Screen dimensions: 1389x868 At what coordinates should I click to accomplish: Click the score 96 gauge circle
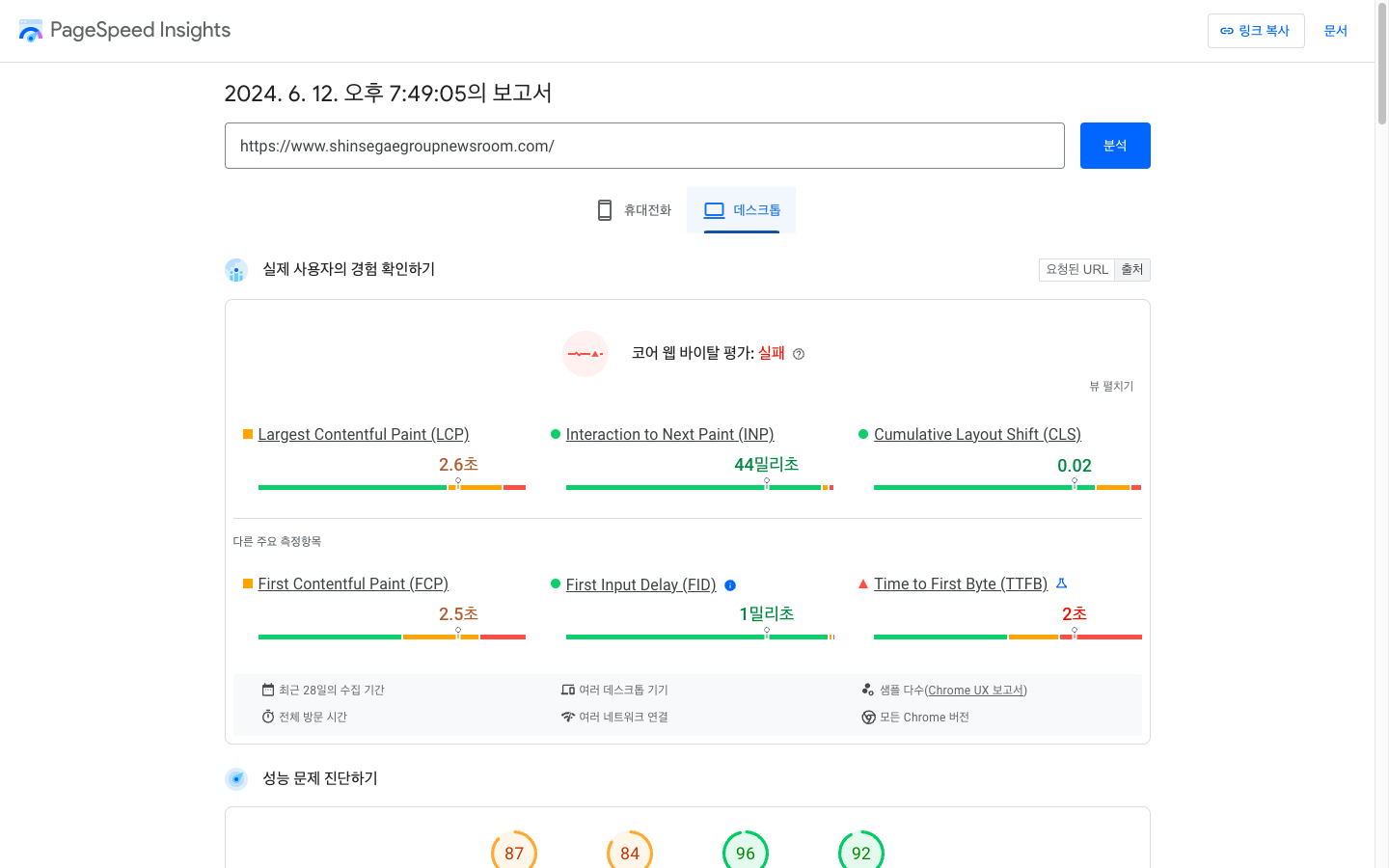[746, 853]
